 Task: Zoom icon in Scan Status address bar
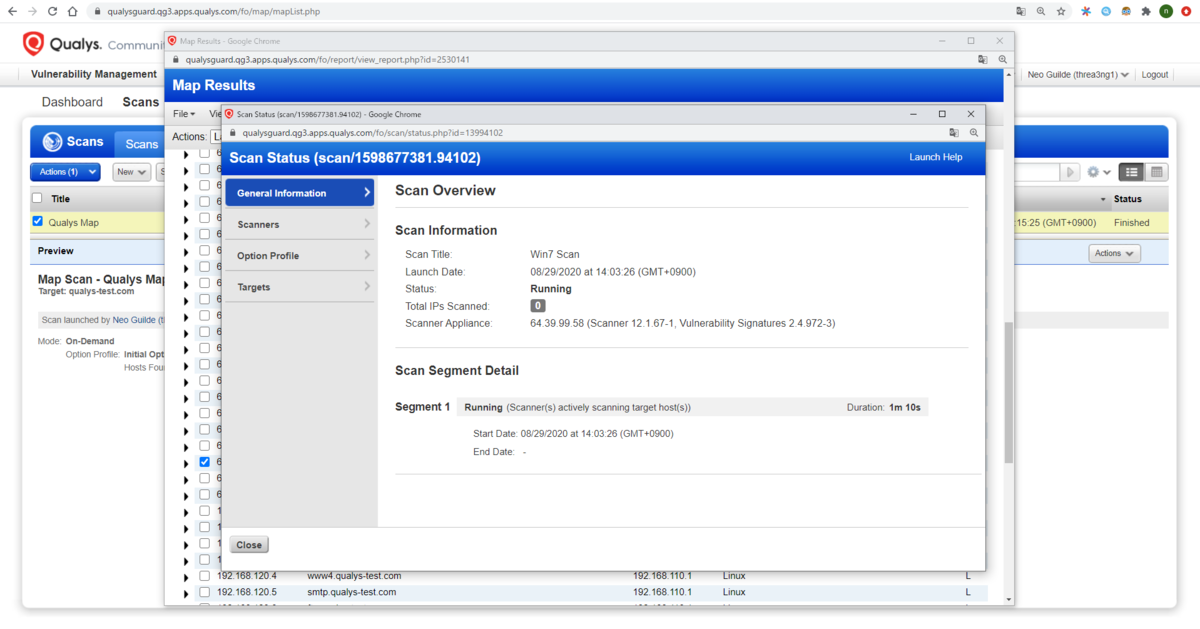(x=973, y=132)
